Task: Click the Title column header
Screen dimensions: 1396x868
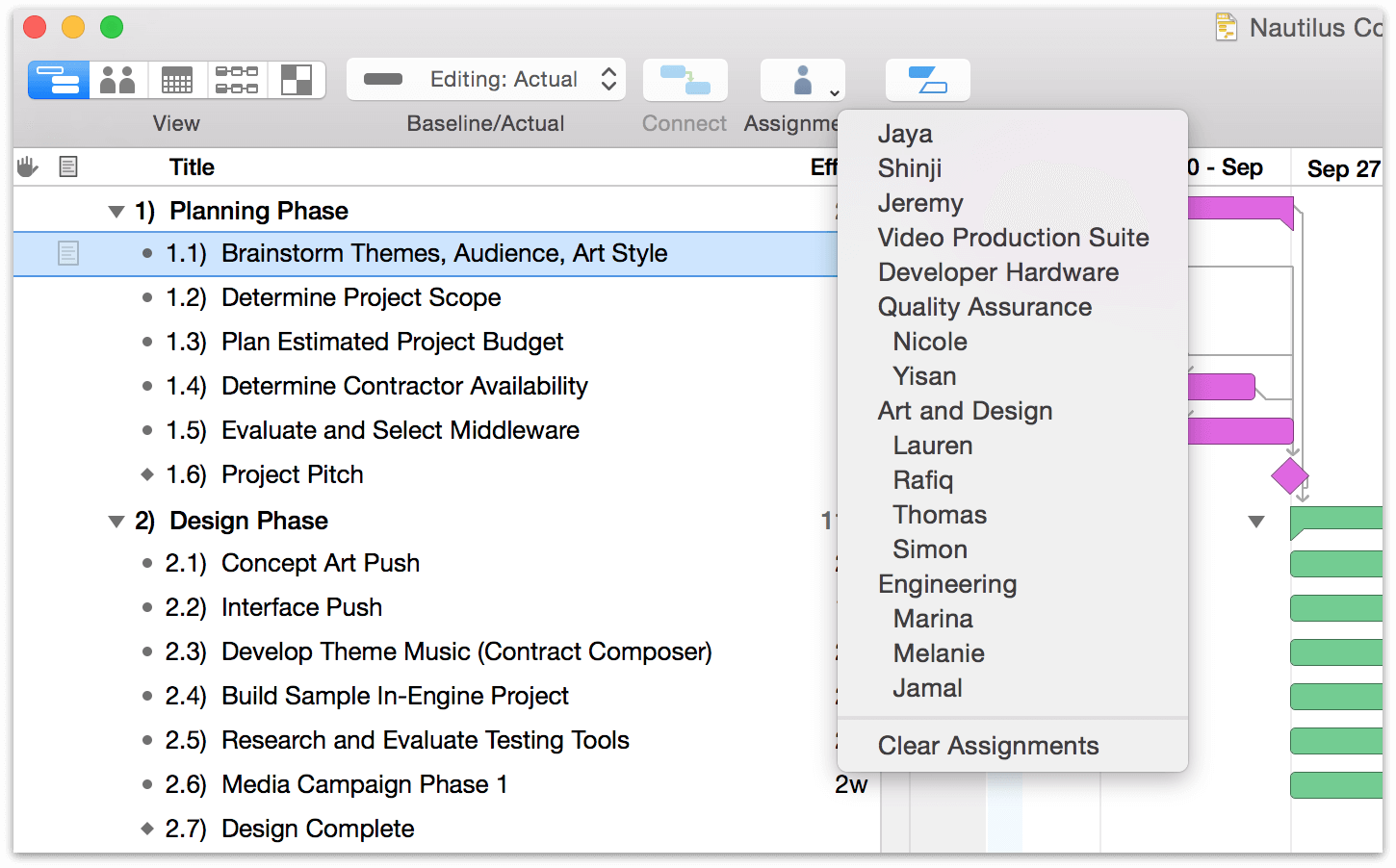Action: coord(192,167)
